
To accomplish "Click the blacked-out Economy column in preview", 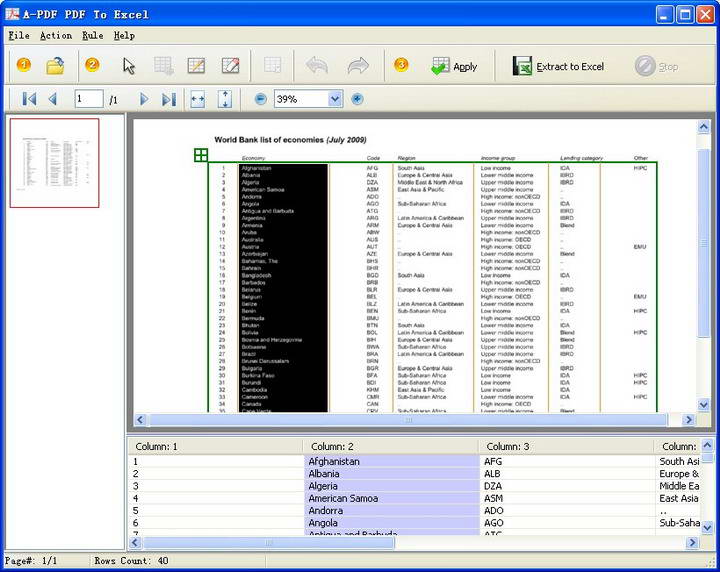I will tap(283, 288).
